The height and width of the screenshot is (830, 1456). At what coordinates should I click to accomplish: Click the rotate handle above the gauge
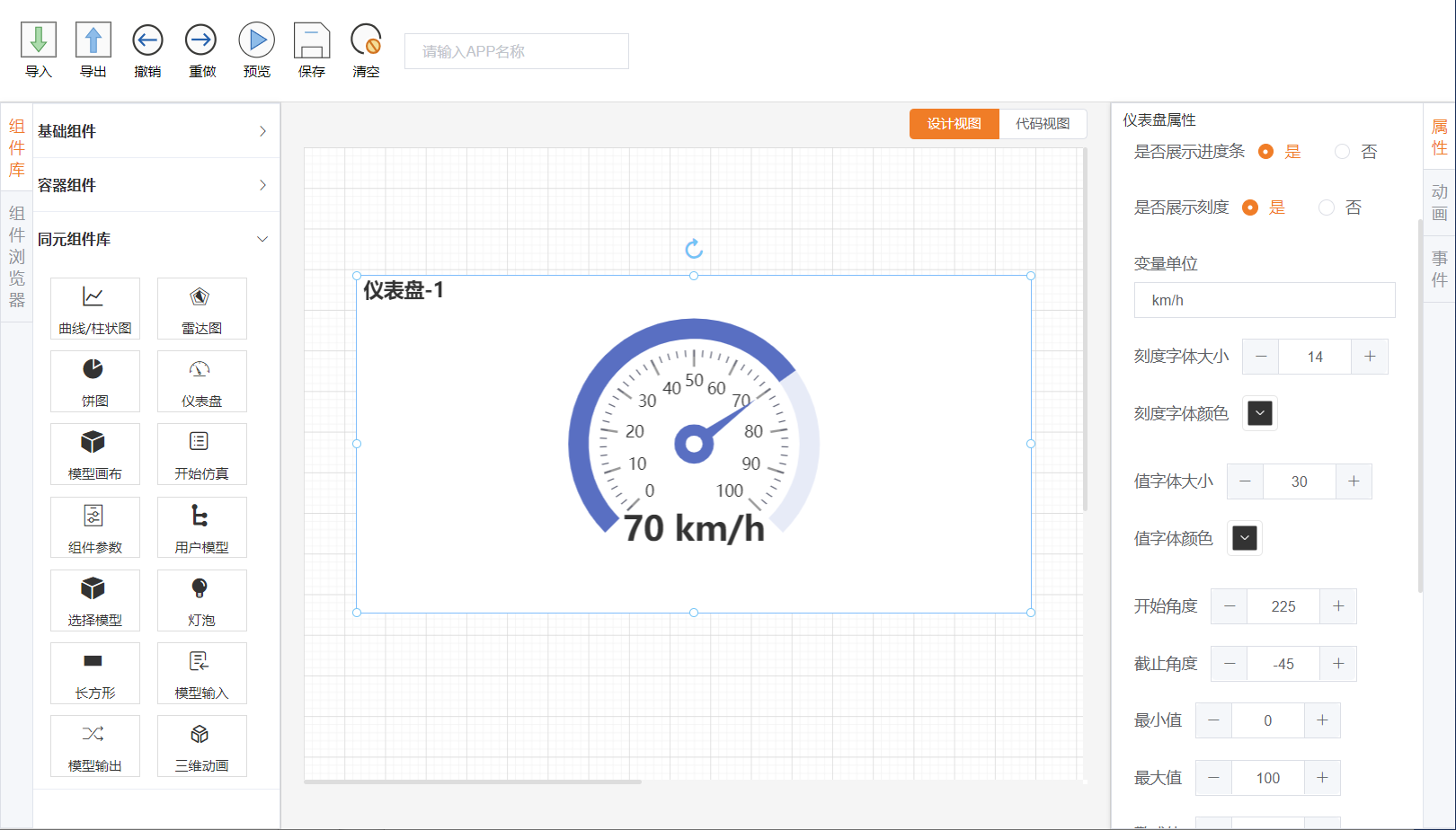pos(694,249)
